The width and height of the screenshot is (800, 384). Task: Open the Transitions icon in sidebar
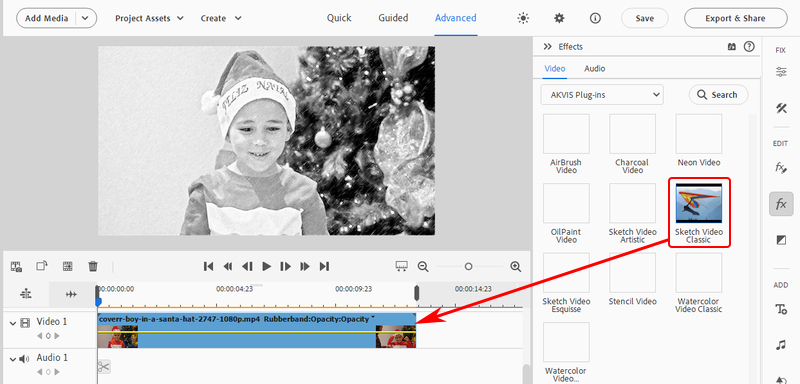click(x=781, y=240)
